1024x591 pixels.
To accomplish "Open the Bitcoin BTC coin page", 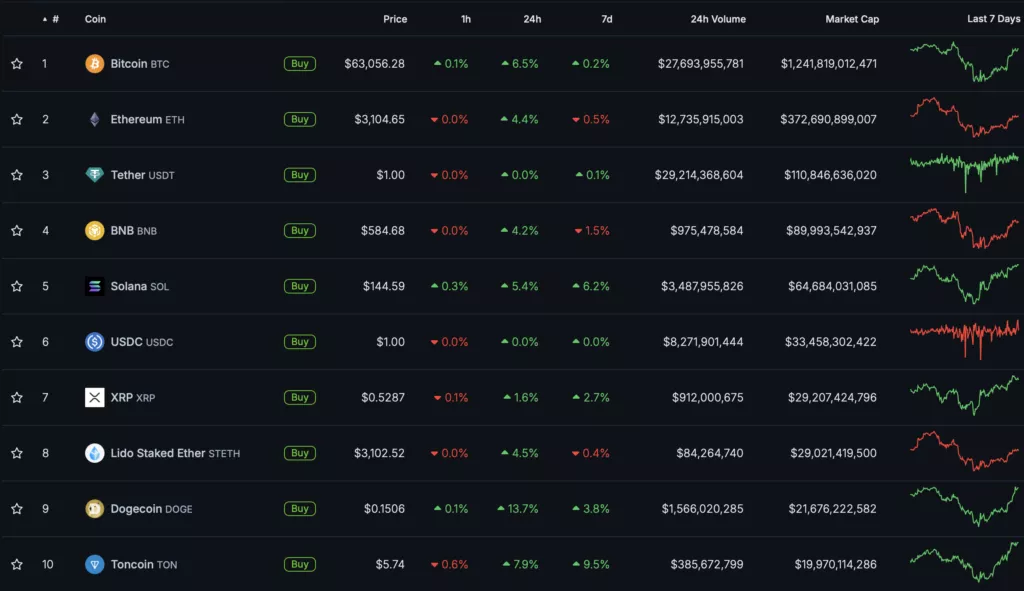I will tap(140, 63).
